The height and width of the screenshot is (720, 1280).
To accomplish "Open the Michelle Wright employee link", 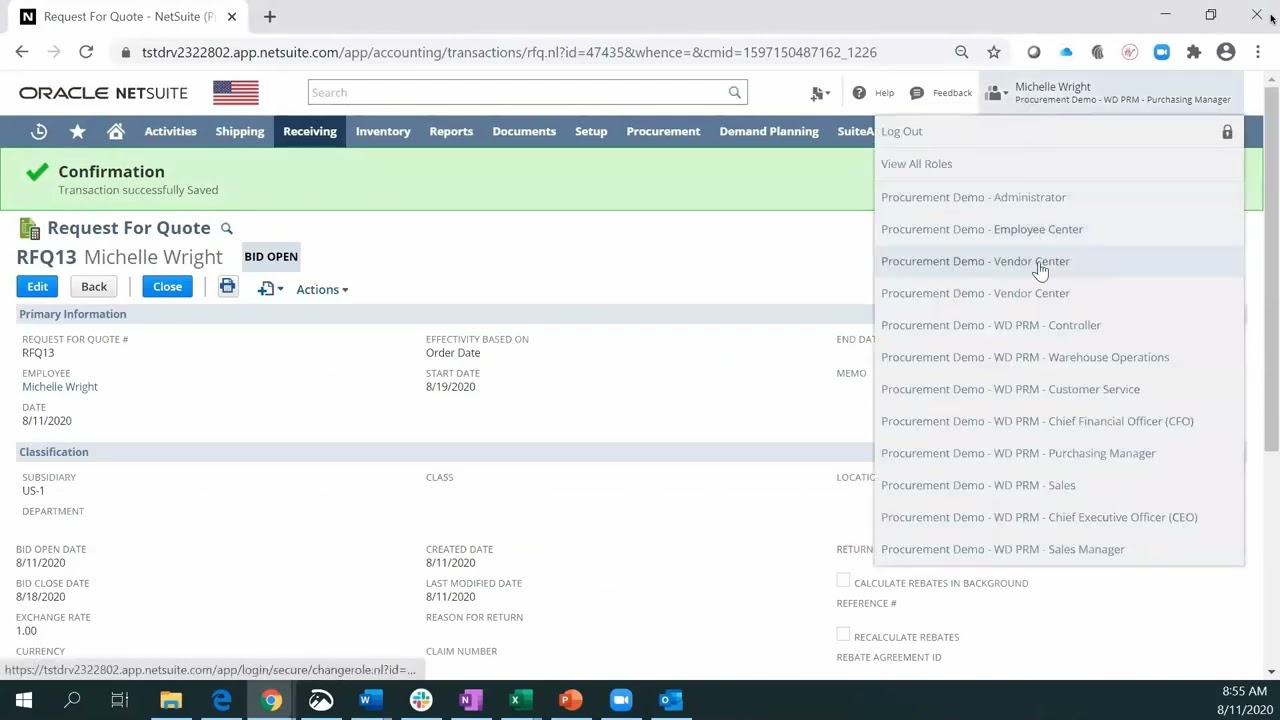I will pos(60,387).
